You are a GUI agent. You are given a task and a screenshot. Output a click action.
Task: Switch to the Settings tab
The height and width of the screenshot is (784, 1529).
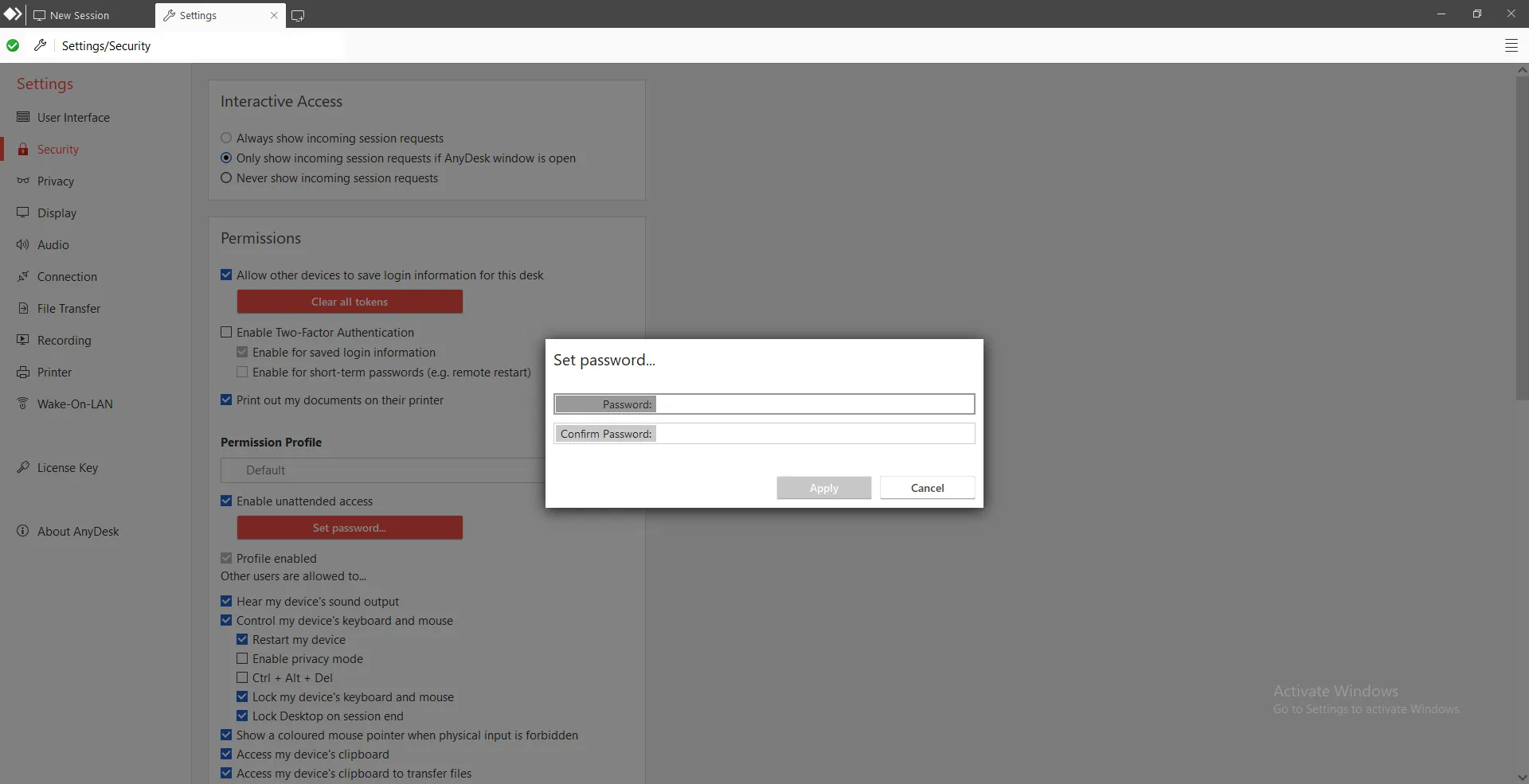coord(200,15)
